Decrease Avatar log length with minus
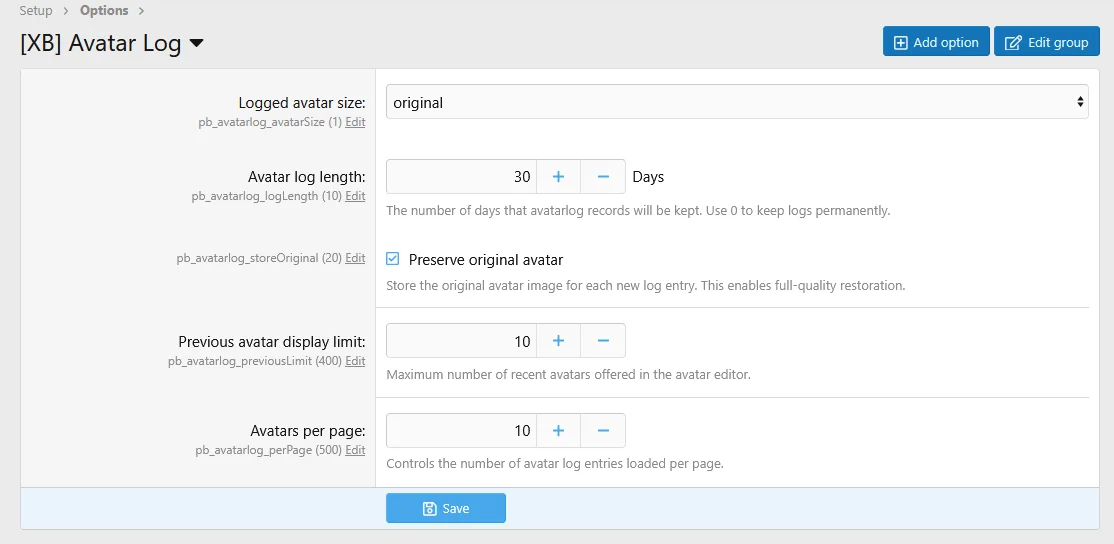 [603, 177]
